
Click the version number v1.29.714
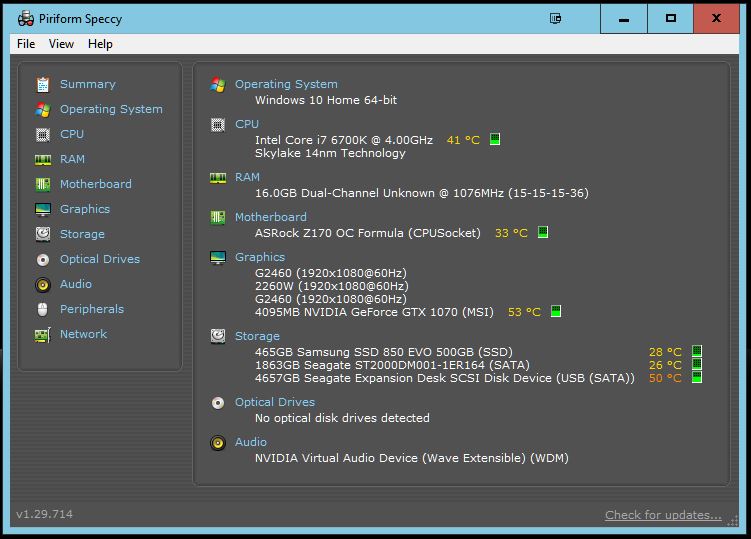[x=45, y=514]
